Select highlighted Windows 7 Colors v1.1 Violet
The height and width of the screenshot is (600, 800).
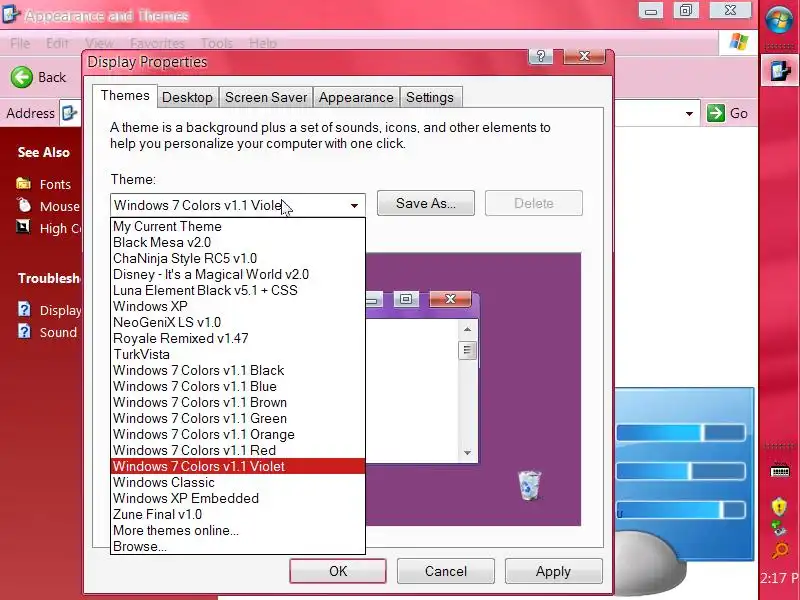click(x=238, y=466)
